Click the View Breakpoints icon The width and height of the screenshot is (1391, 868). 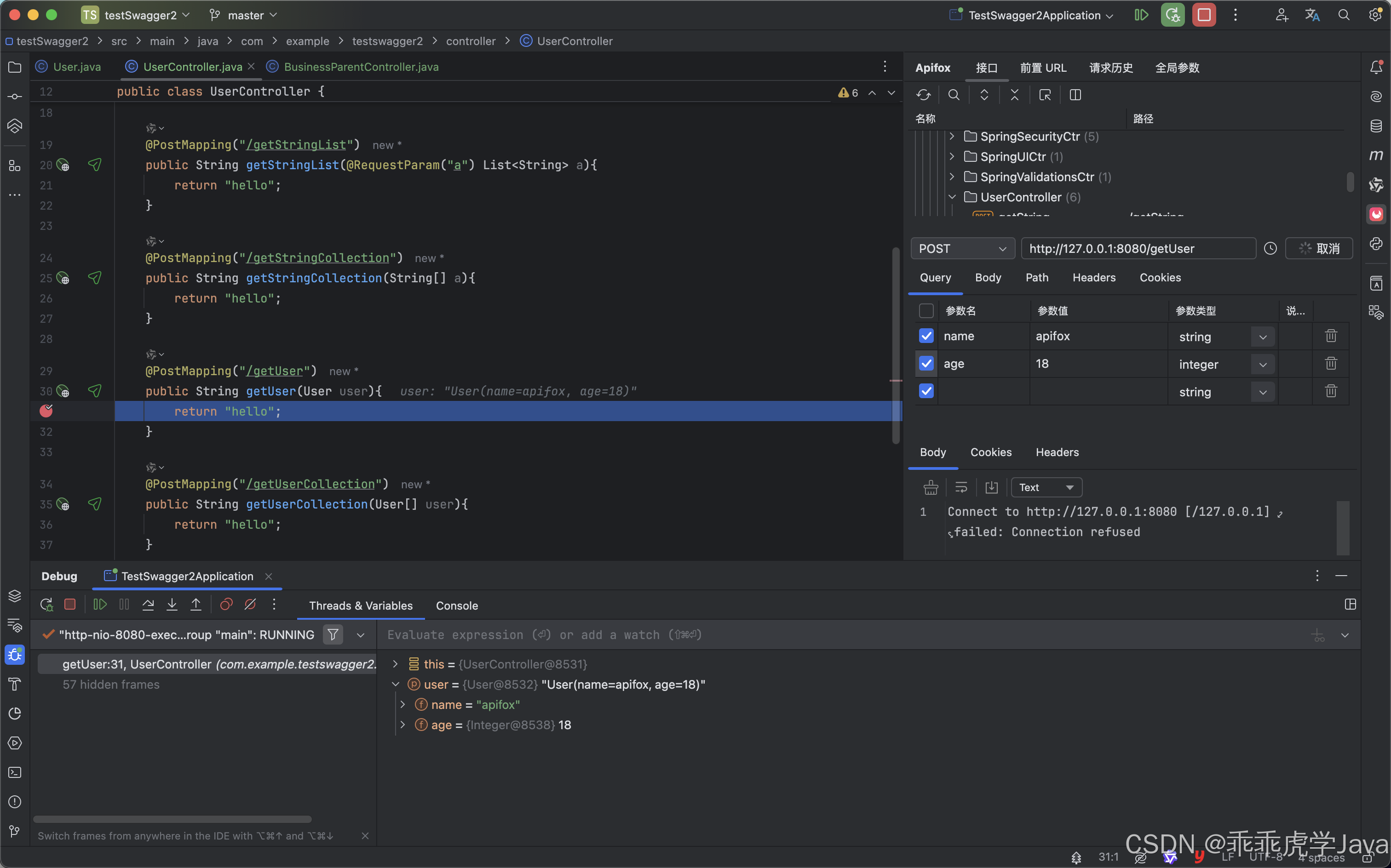pos(226,605)
